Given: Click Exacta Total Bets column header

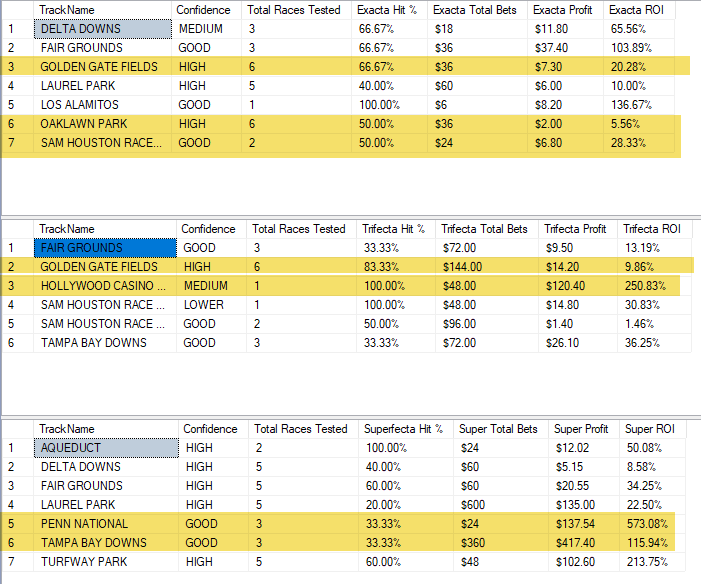Looking at the screenshot, I should pyautogui.click(x=477, y=10).
